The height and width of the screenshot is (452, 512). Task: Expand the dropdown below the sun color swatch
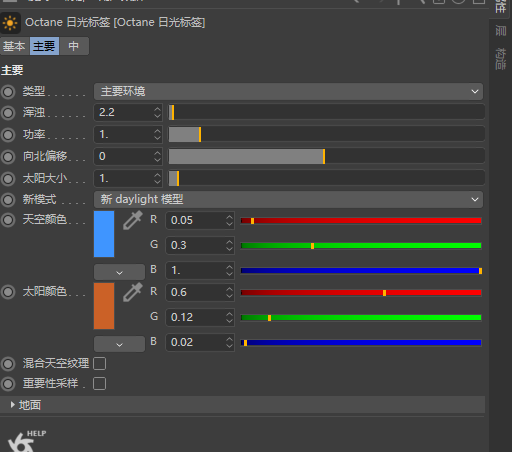(119, 344)
